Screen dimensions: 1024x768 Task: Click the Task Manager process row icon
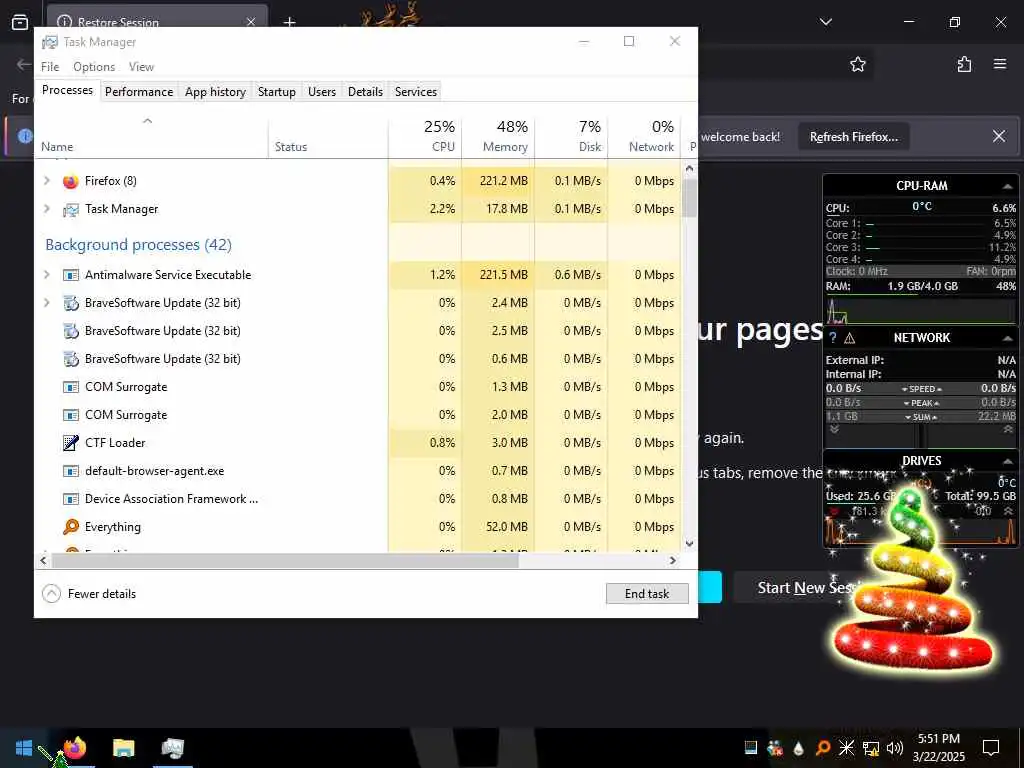click(x=71, y=210)
